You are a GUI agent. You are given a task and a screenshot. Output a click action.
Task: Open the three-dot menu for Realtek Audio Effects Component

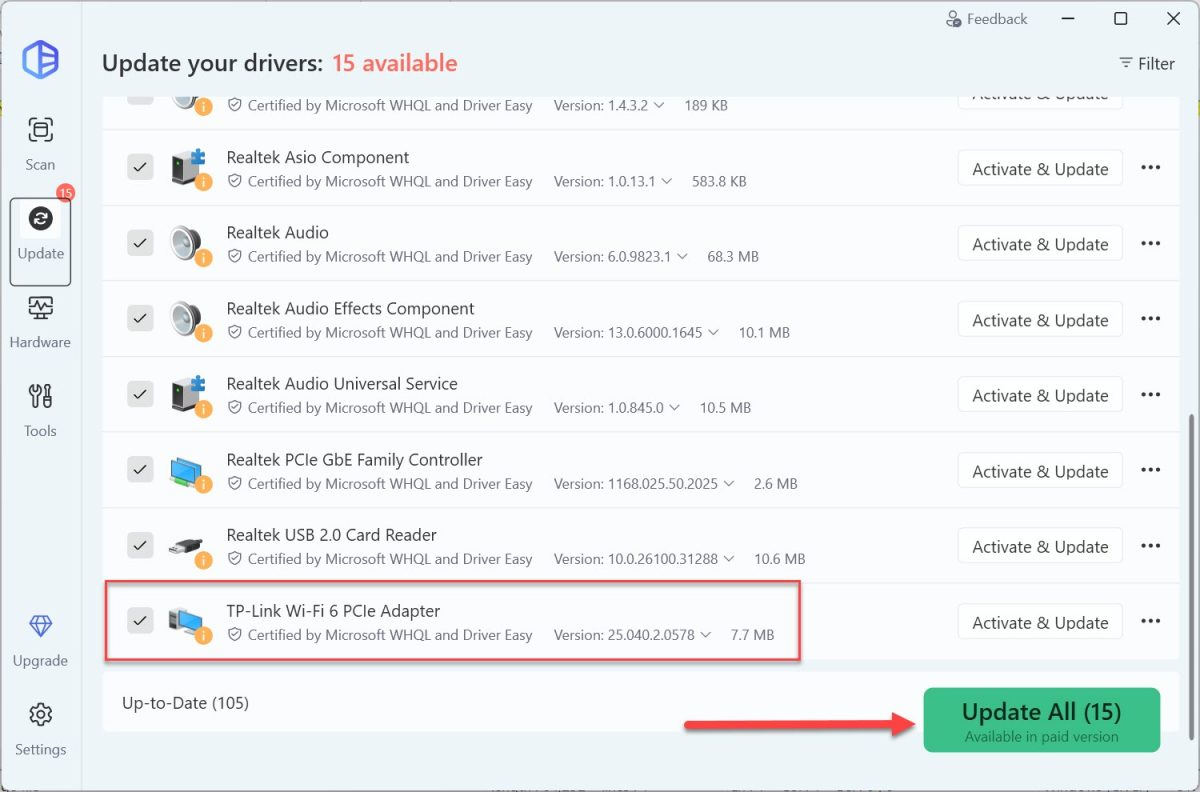(1150, 319)
